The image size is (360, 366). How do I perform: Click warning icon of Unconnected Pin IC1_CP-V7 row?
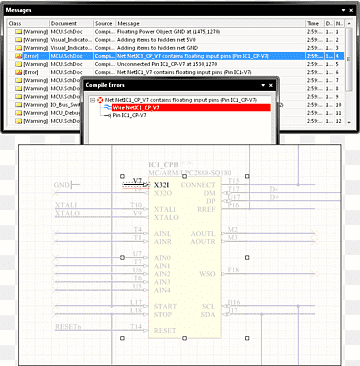tap(18, 64)
